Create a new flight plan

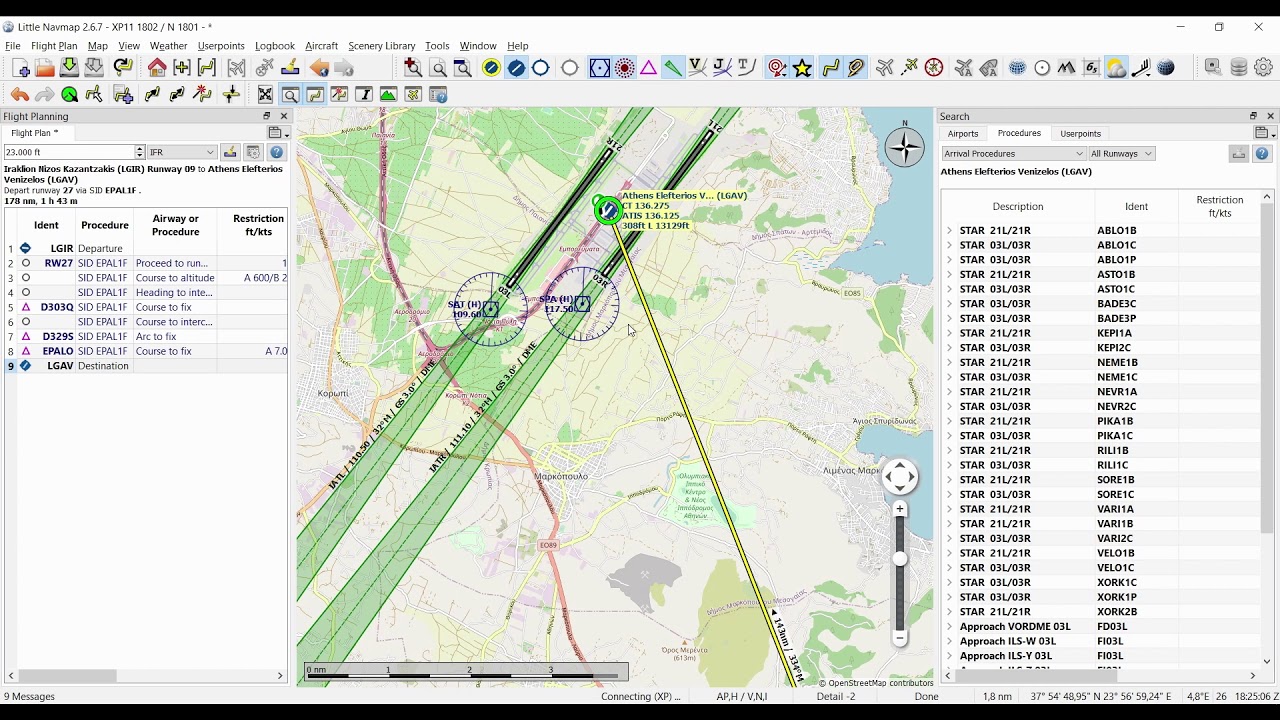tap(20, 68)
